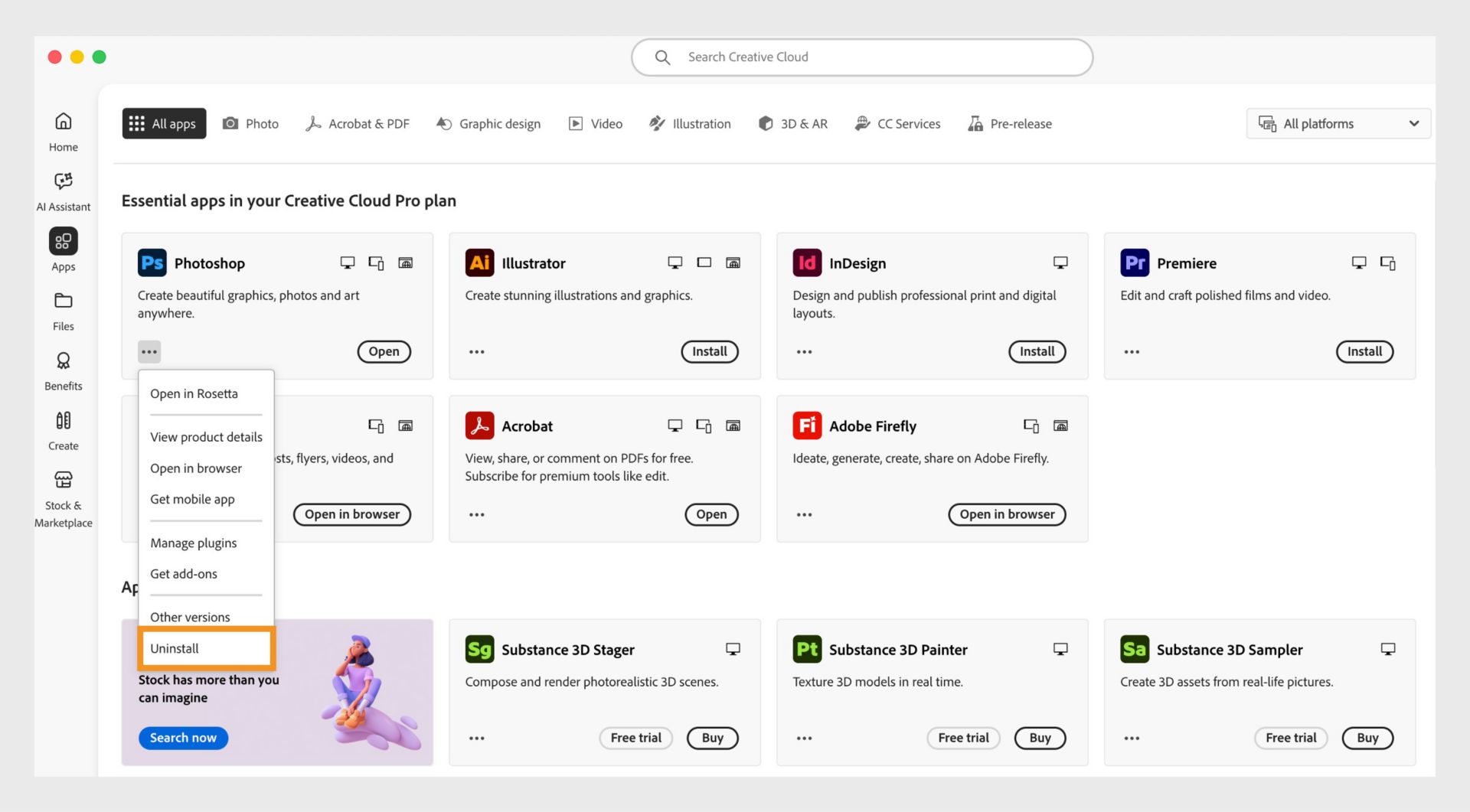Click Acrobat's web platform icon
This screenshot has width=1470, height=812.
[x=733, y=426]
